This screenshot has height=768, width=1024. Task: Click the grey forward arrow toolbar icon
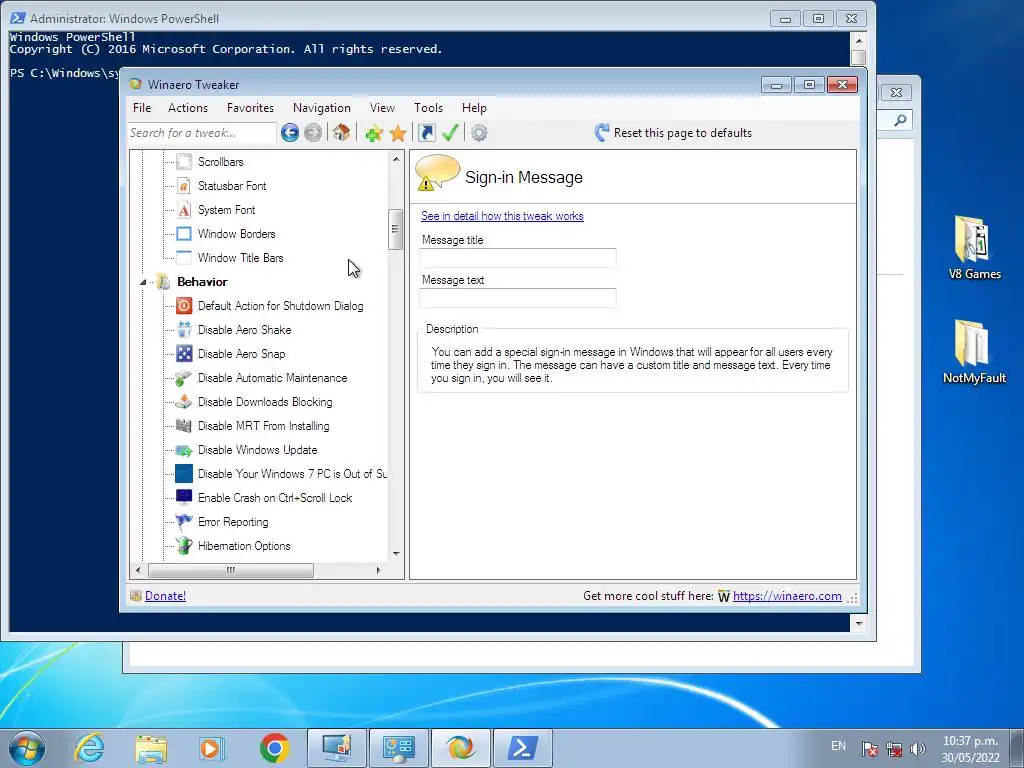click(x=313, y=133)
